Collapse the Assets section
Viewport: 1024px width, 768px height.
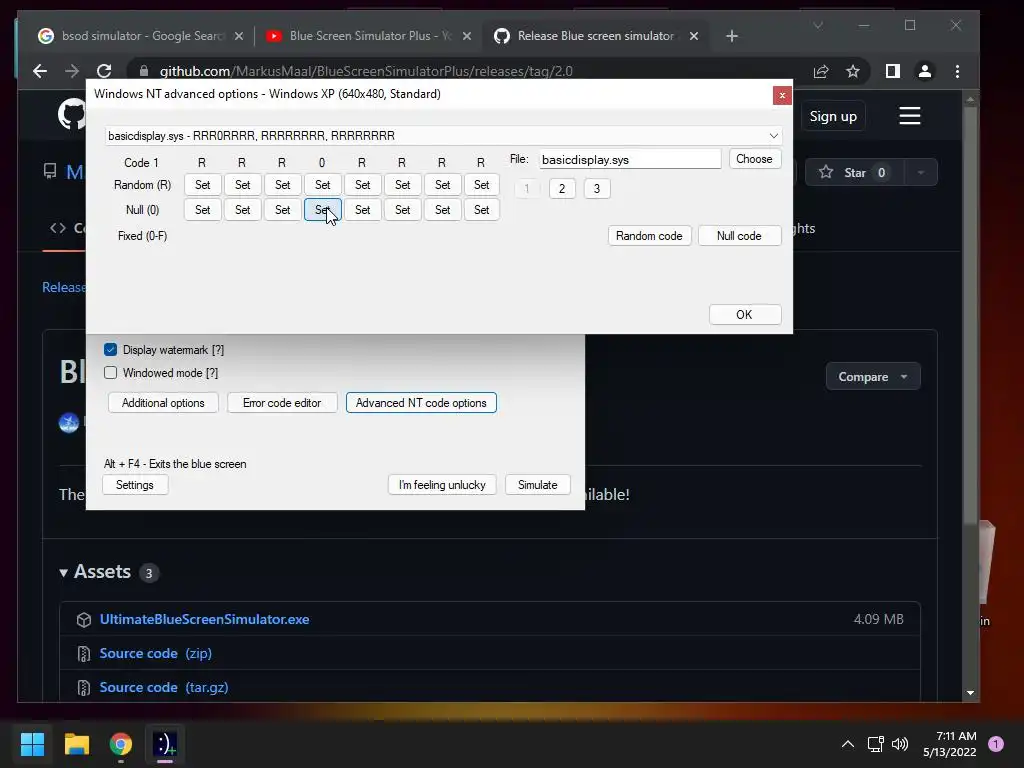point(63,573)
